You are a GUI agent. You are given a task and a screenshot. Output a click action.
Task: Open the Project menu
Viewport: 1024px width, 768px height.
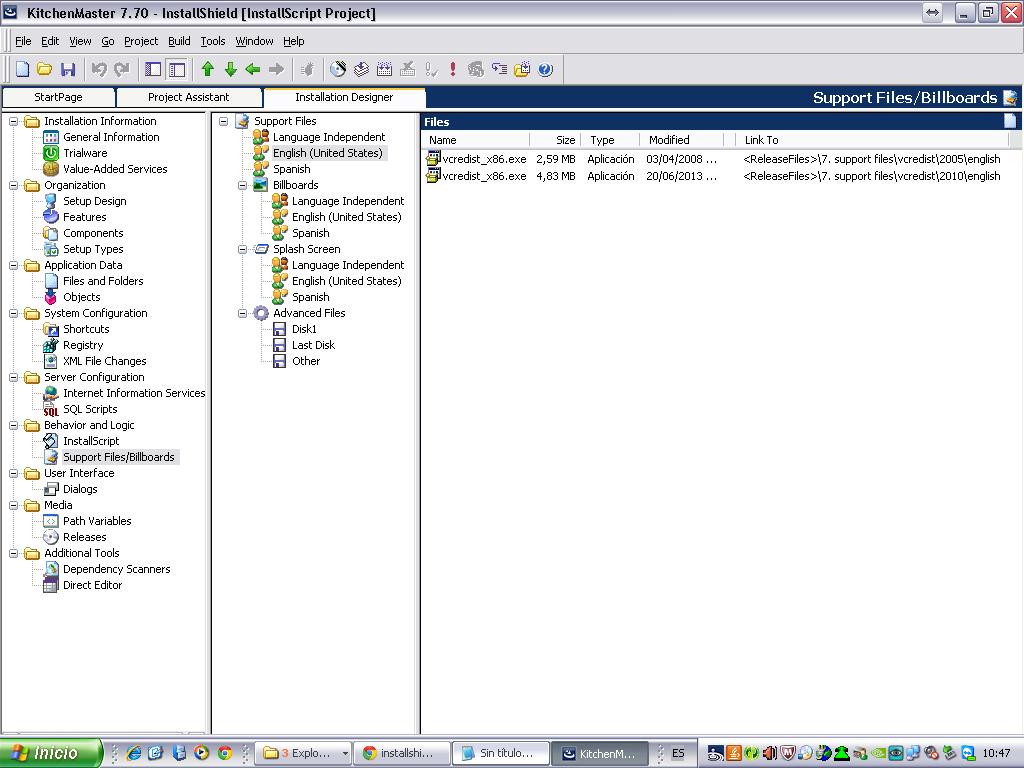[x=141, y=41]
